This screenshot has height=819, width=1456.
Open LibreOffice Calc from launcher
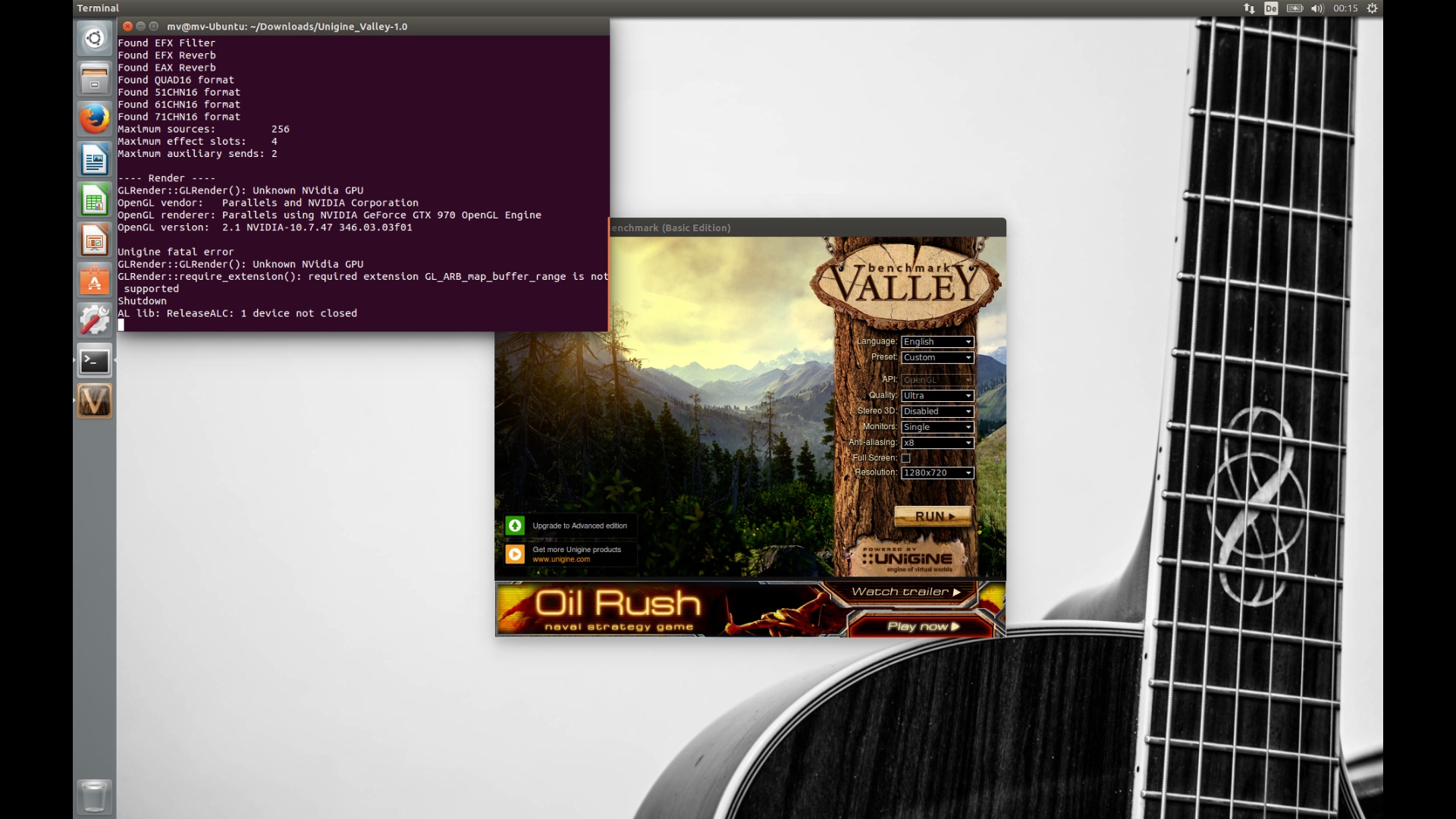94,200
